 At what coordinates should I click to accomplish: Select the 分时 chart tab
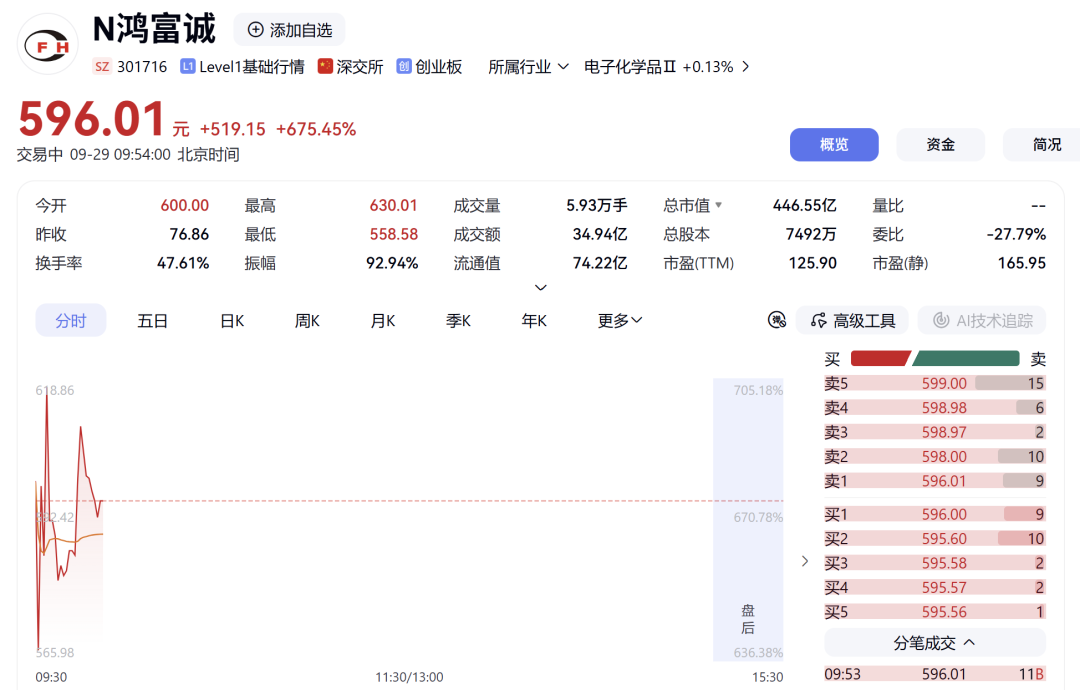[x=71, y=320]
